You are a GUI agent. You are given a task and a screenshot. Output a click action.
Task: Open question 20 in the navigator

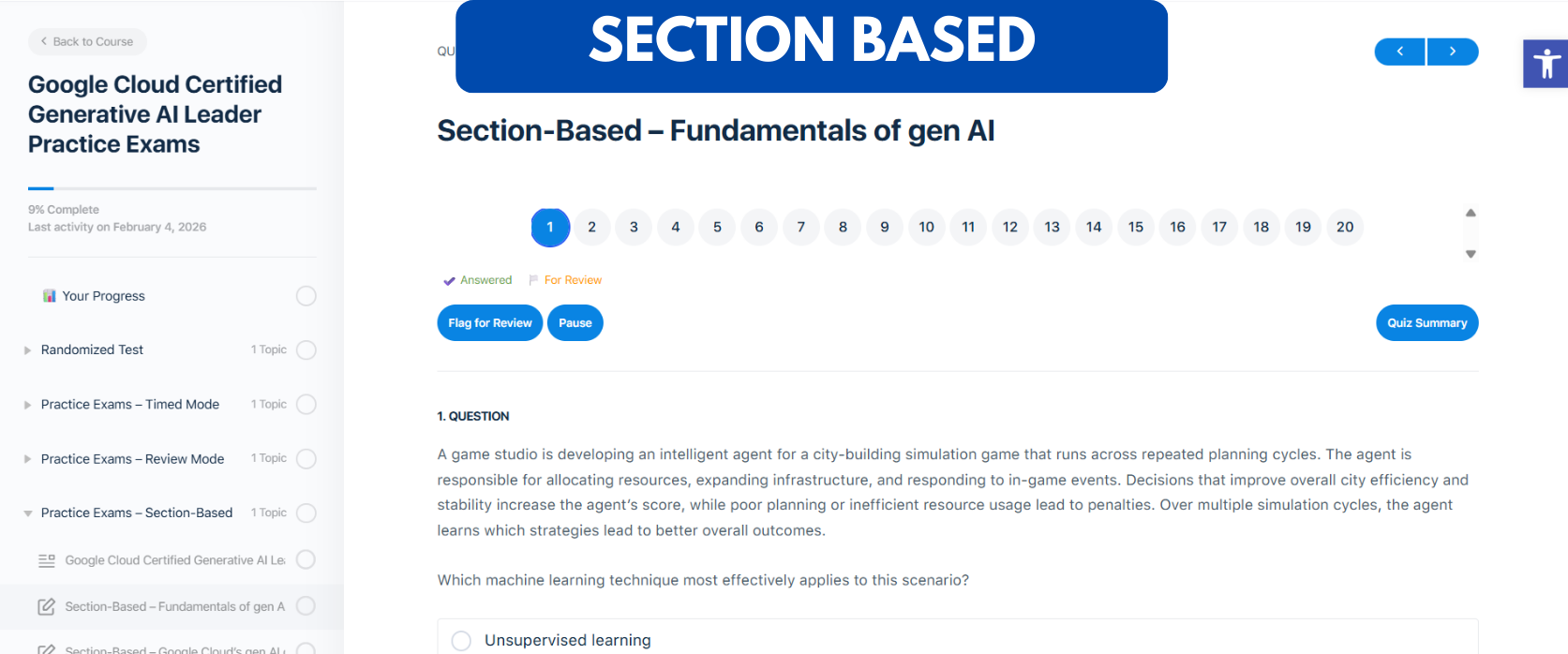point(1344,227)
